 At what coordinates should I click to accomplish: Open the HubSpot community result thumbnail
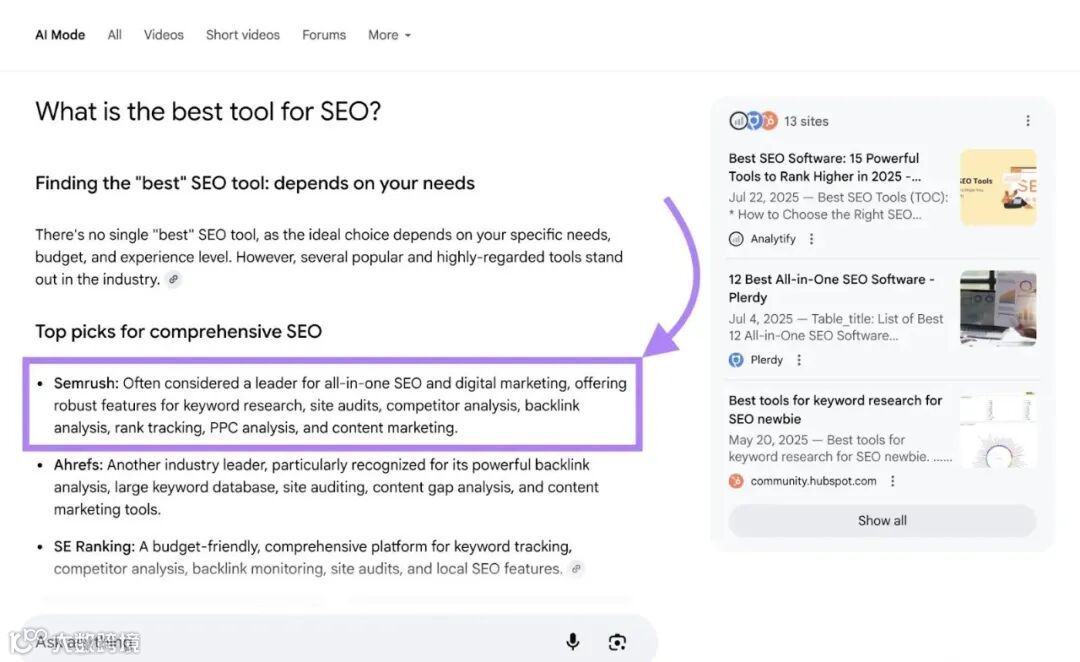[x=998, y=430]
